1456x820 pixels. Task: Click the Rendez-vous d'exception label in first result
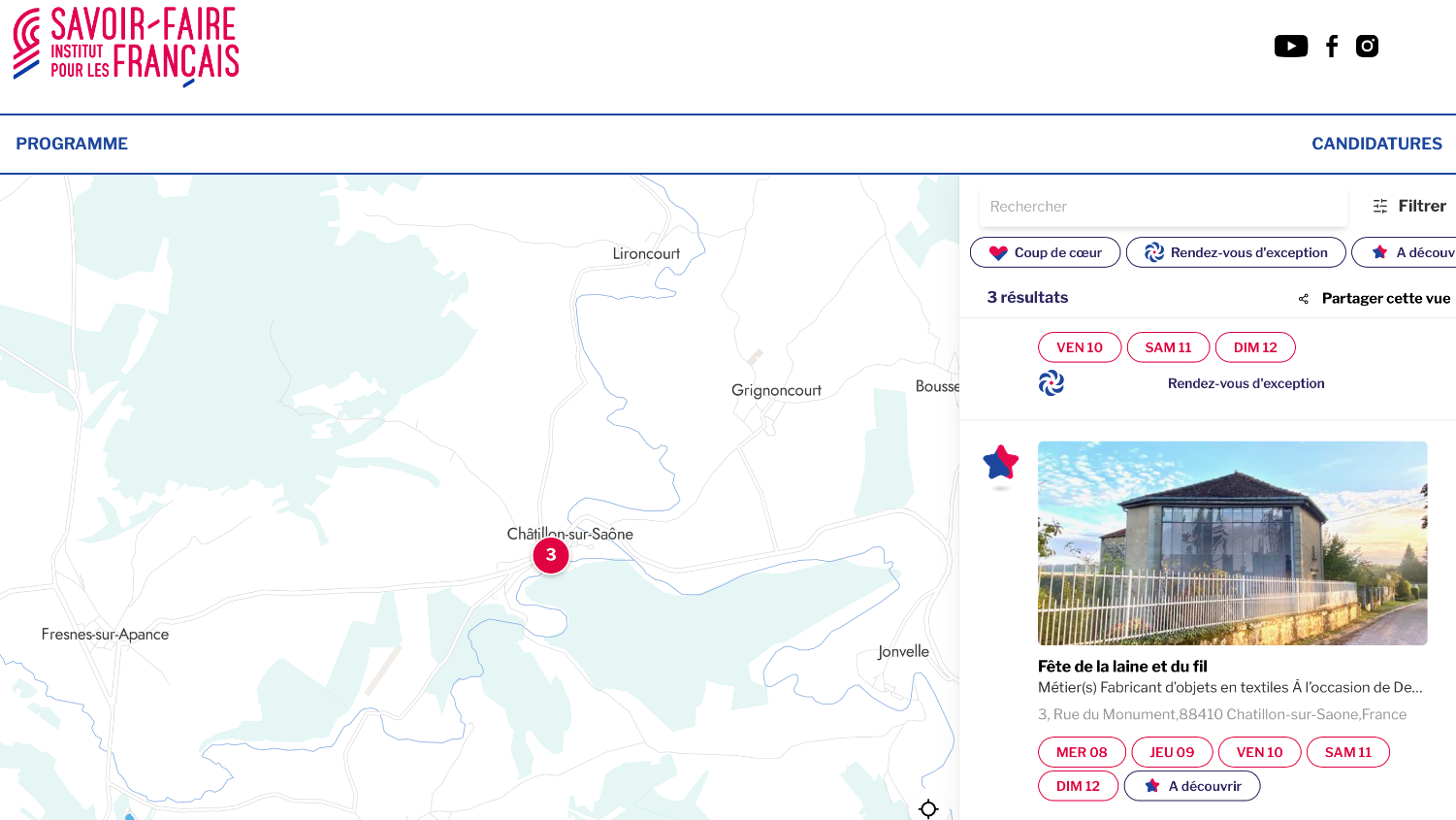[x=1246, y=383]
